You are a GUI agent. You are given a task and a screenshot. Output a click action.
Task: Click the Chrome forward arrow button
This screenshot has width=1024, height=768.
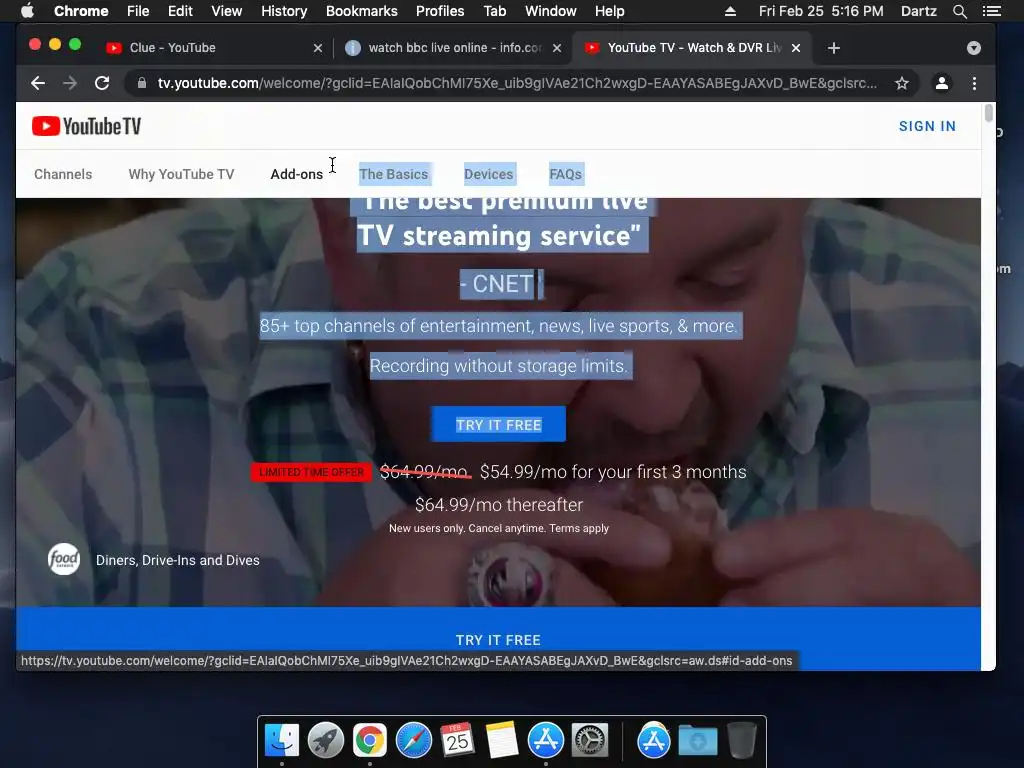point(70,83)
